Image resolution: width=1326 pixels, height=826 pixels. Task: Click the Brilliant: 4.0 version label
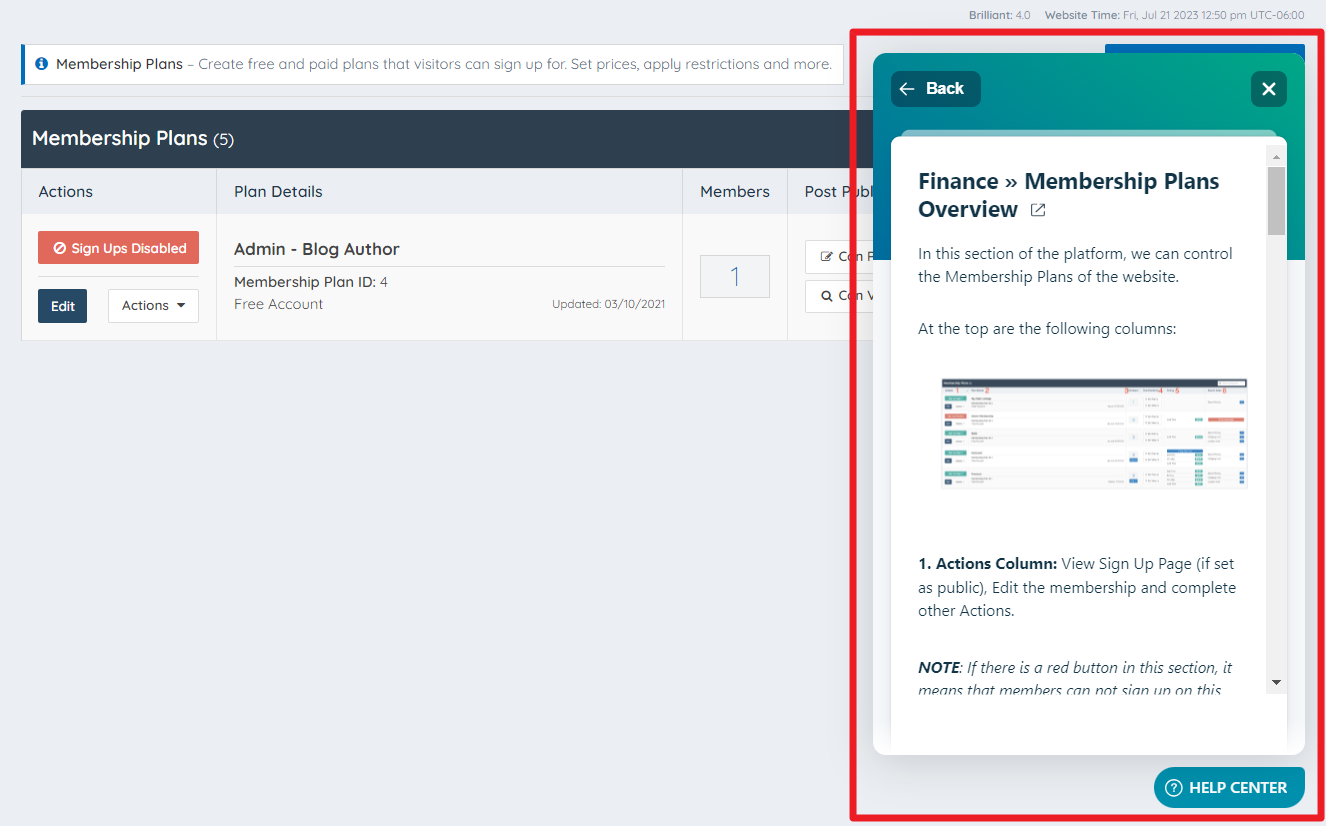[x=999, y=15]
